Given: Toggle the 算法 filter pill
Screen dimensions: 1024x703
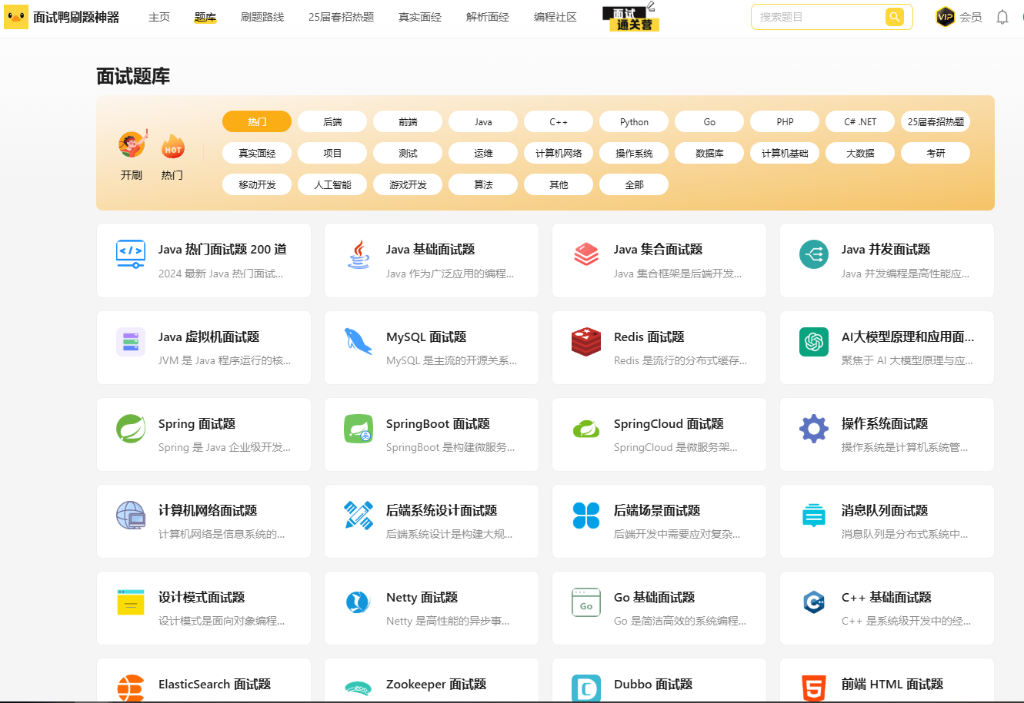Looking at the screenshot, I should coord(483,184).
